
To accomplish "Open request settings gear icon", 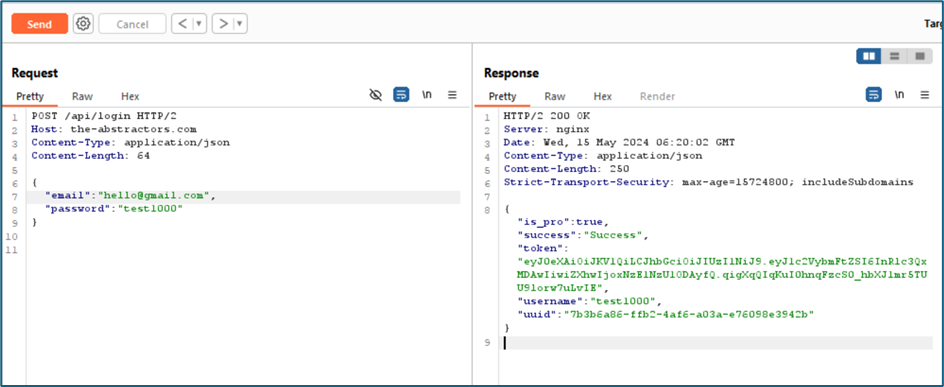I will [x=83, y=24].
